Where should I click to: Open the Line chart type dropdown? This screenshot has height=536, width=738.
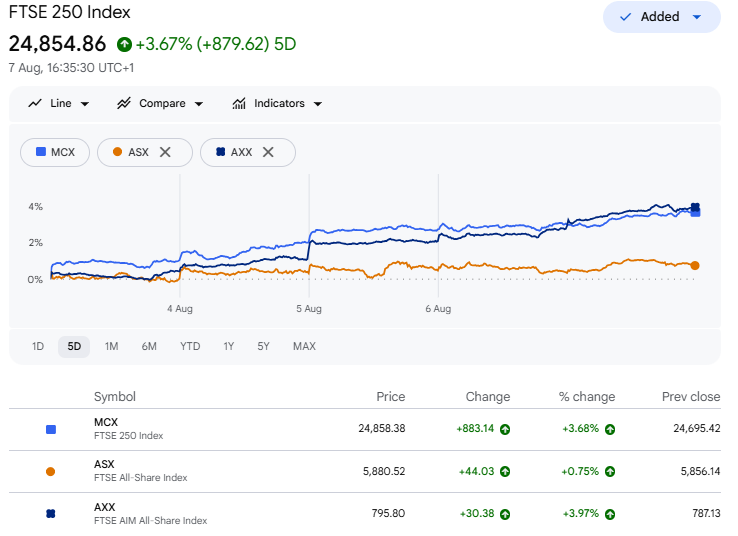coord(85,104)
